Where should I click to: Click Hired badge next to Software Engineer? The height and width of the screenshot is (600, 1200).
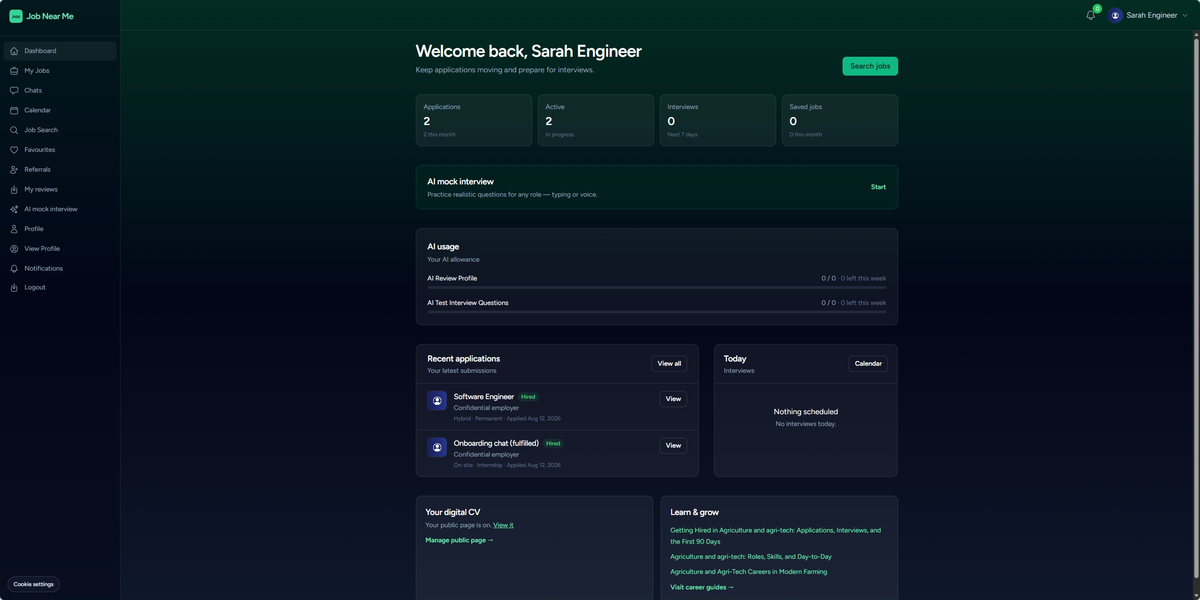(528, 397)
